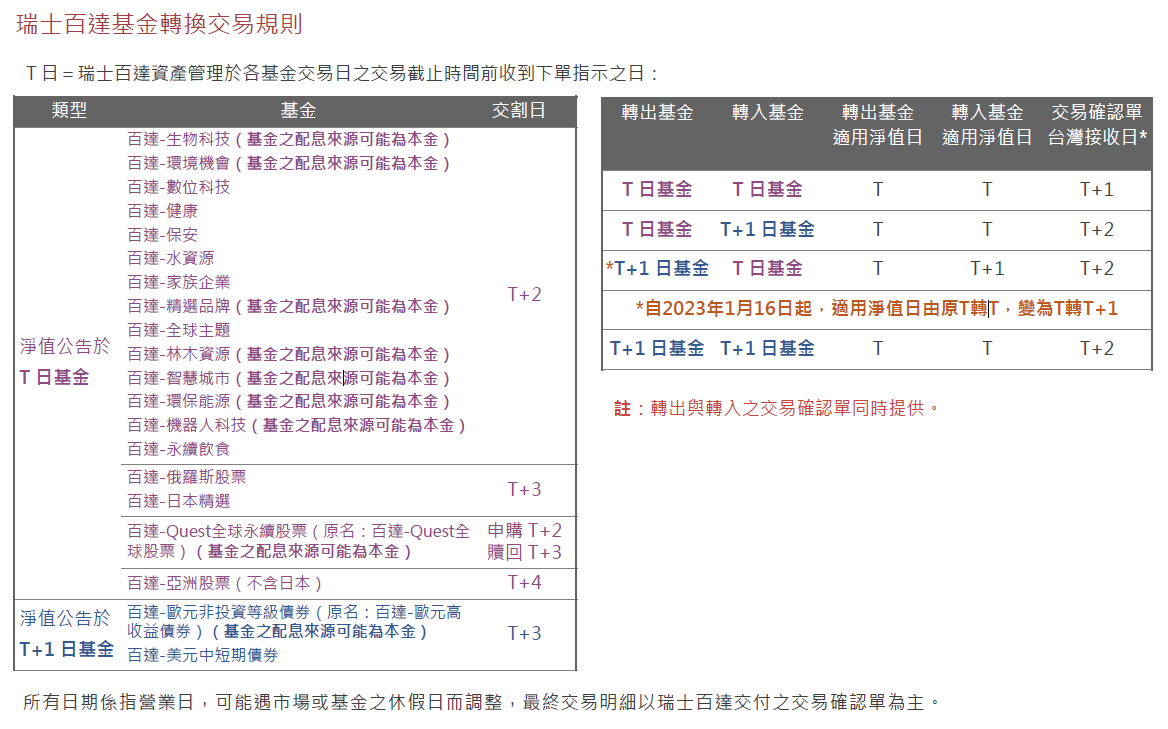1168x729 pixels.
Task: Select the 交割日 column header
Action: pos(518,111)
